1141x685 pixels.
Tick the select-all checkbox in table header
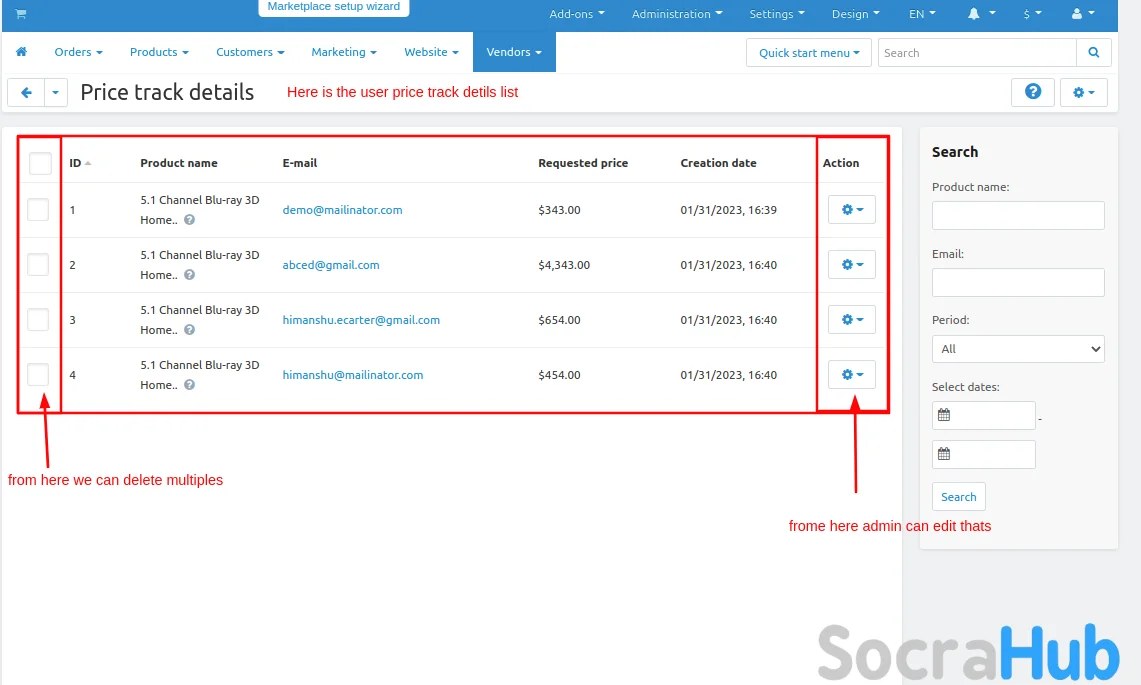pos(40,163)
